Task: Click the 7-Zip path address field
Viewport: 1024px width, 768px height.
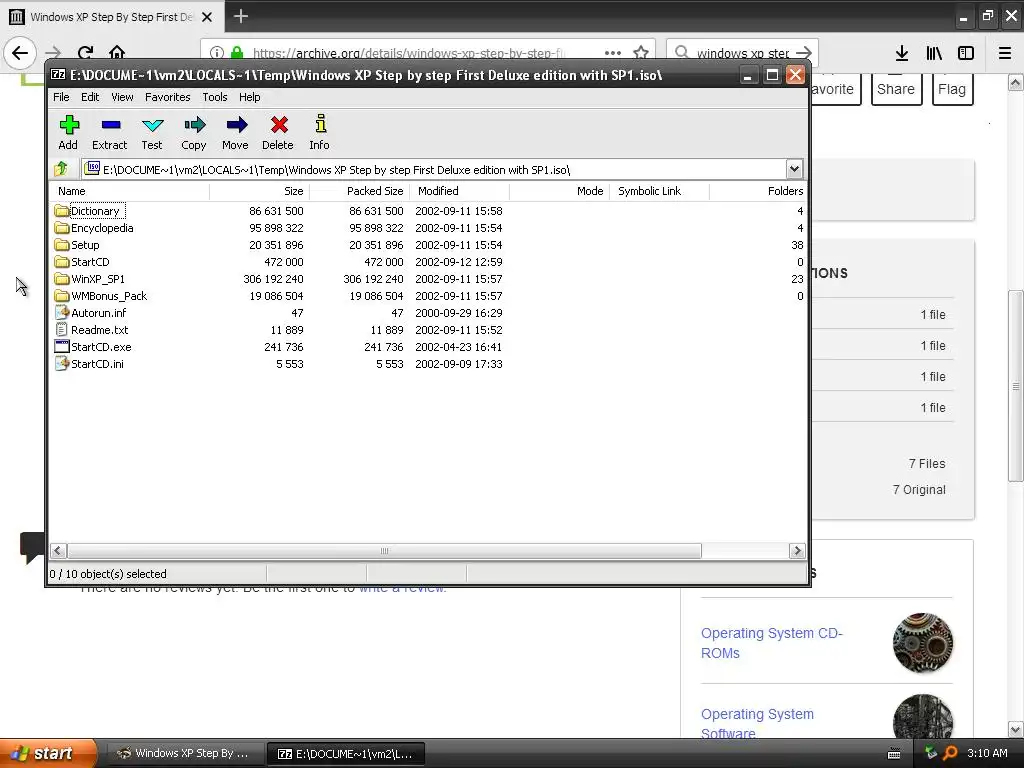Action: (434, 169)
